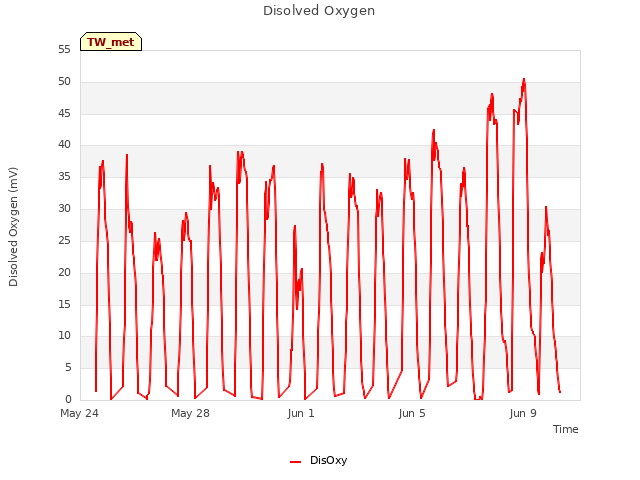Click the 'Jun 1' x-axis tick label
This screenshot has width=640, height=480.
pyautogui.click(x=301, y=413)
